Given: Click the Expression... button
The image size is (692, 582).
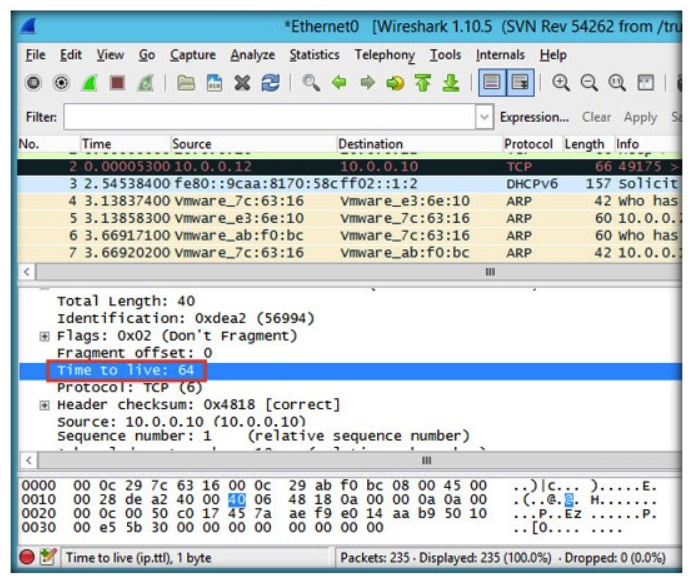Looking at the screenshot, I should point(534,117).
